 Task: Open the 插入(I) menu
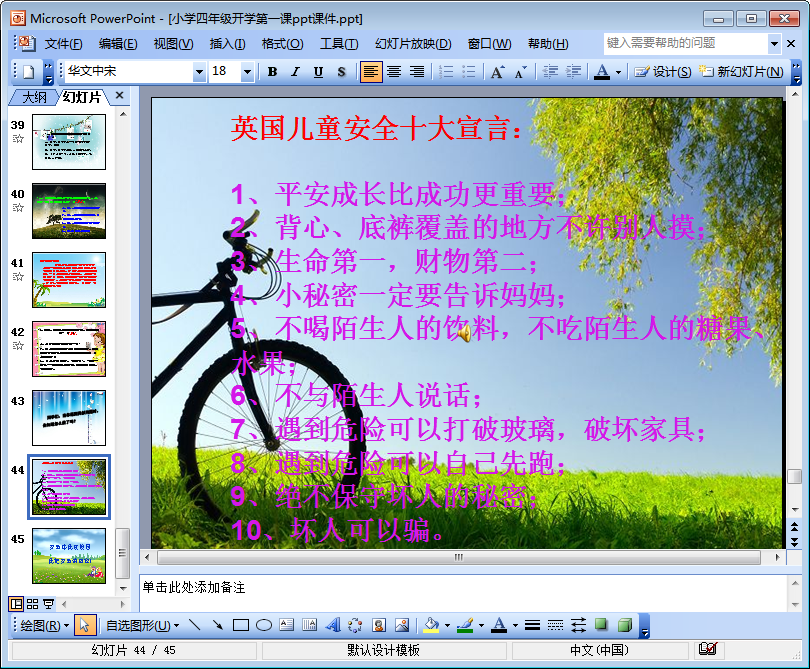(x=227, y=44)
